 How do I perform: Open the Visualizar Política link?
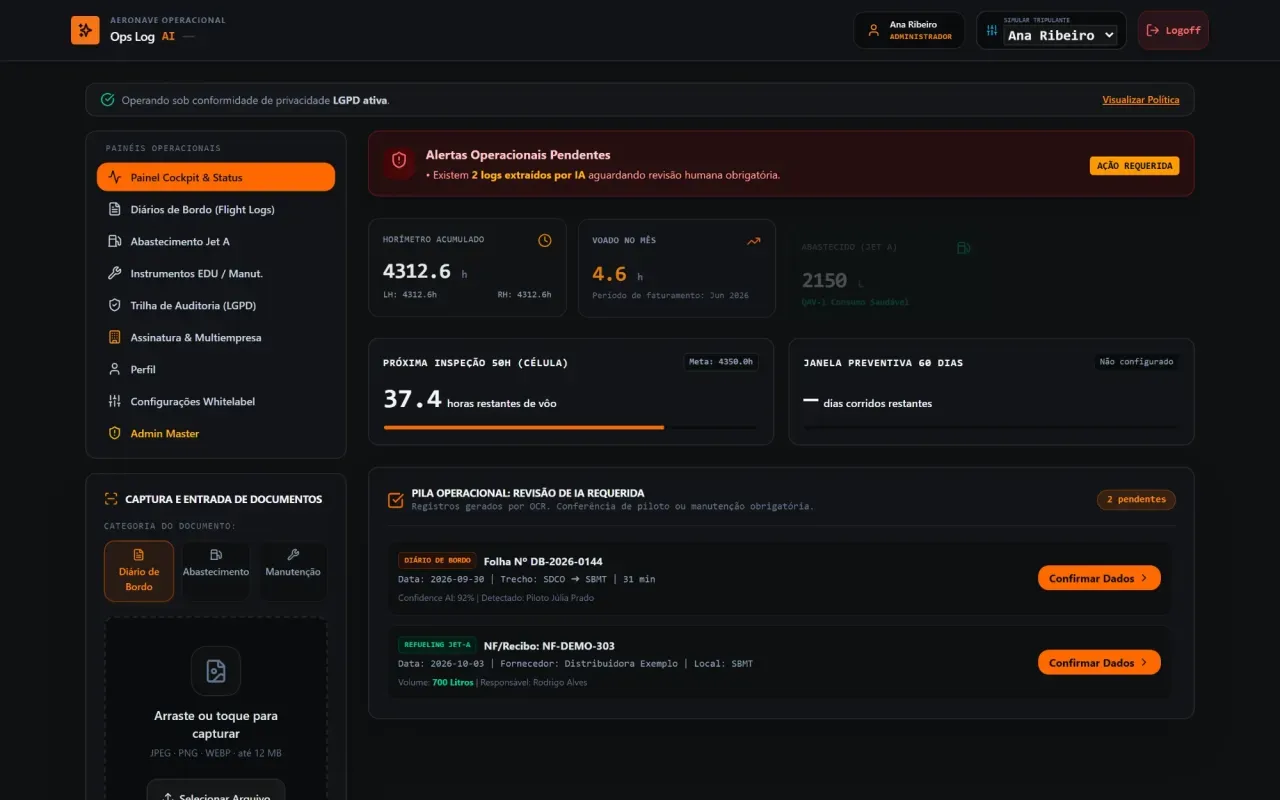1141,100
